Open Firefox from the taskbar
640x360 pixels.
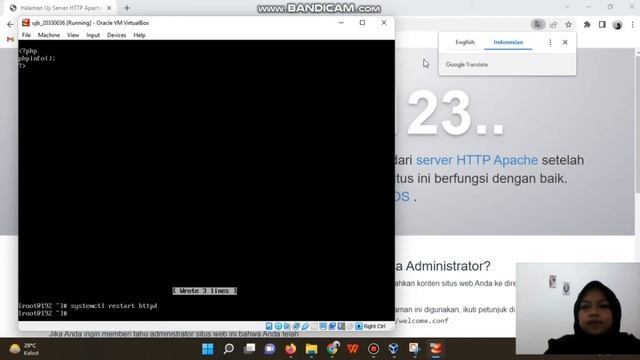[x=291, y=349]
